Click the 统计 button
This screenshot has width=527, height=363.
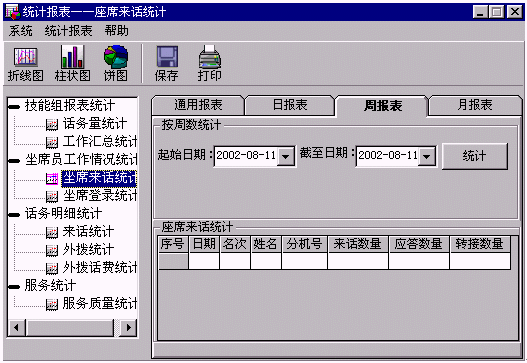474,156
